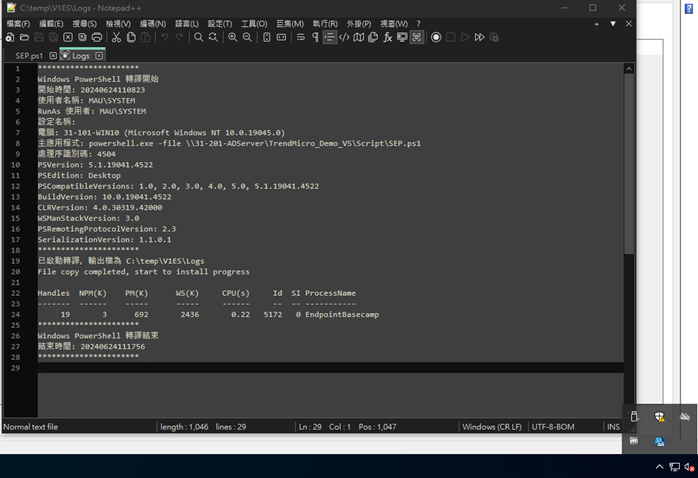
Task: Open the 檔案(F) menu
Action: (18, 23)
